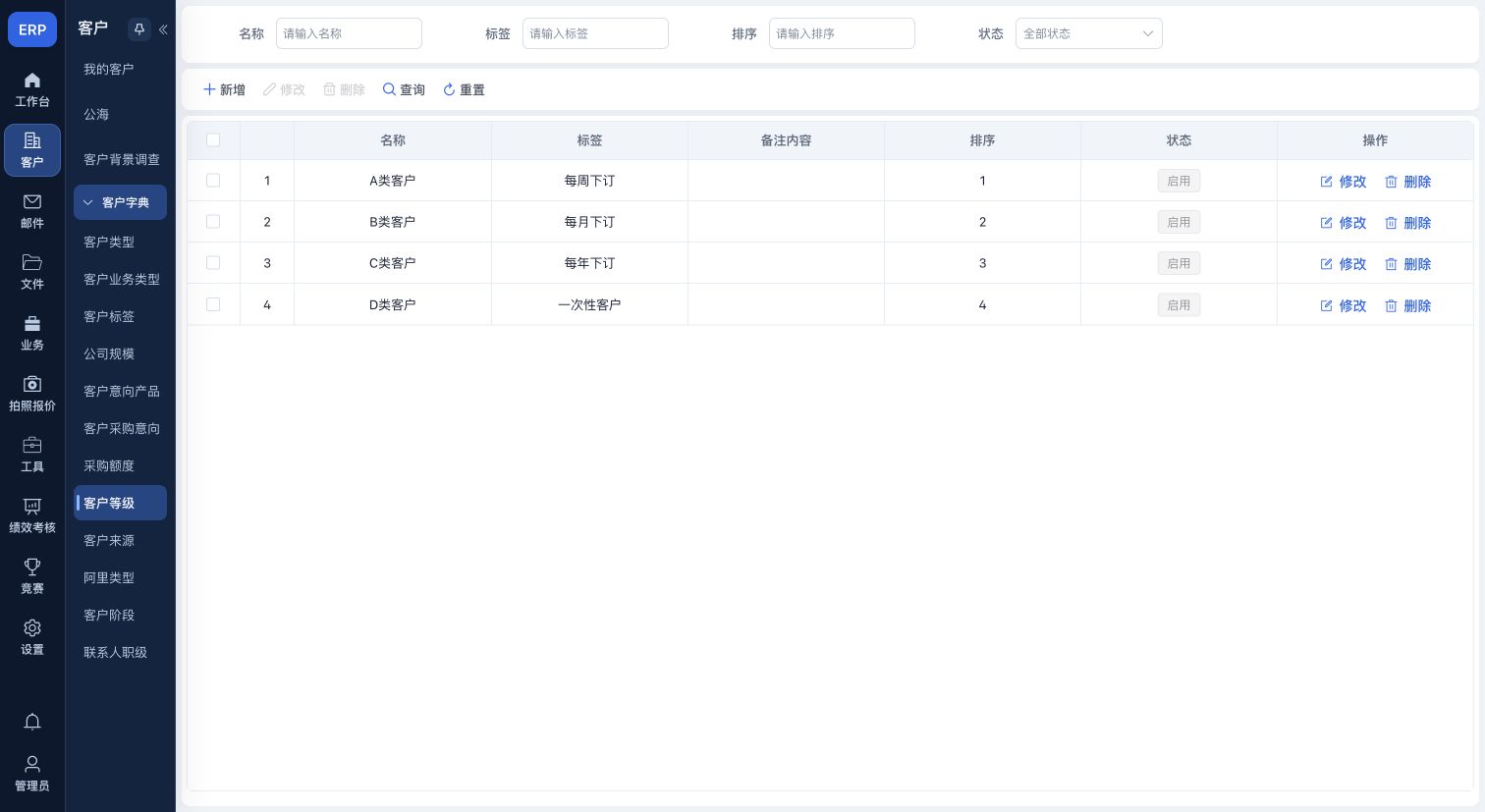The width and height of the screenshot is (1485, 812).
Task: Open 客户来源 dictionary item
Action: point(120,540)
